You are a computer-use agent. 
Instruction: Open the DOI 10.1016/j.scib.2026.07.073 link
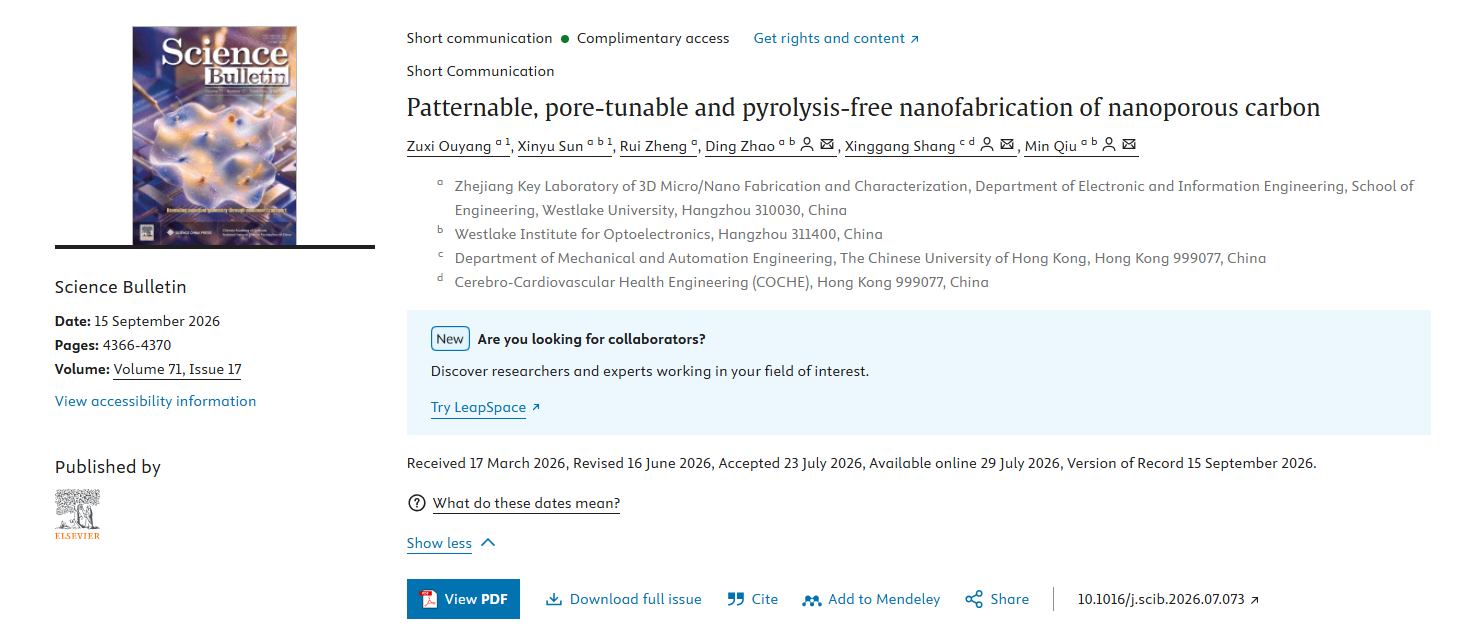[x=1168, y=599]
